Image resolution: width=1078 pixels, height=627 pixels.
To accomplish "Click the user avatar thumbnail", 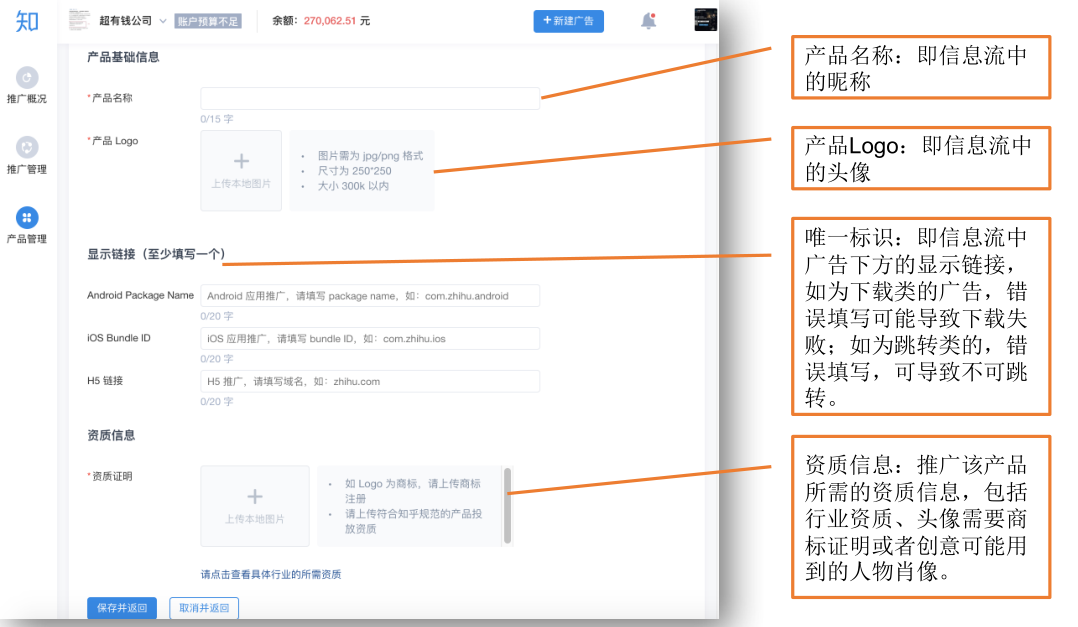I will click(x=706, y=21).
